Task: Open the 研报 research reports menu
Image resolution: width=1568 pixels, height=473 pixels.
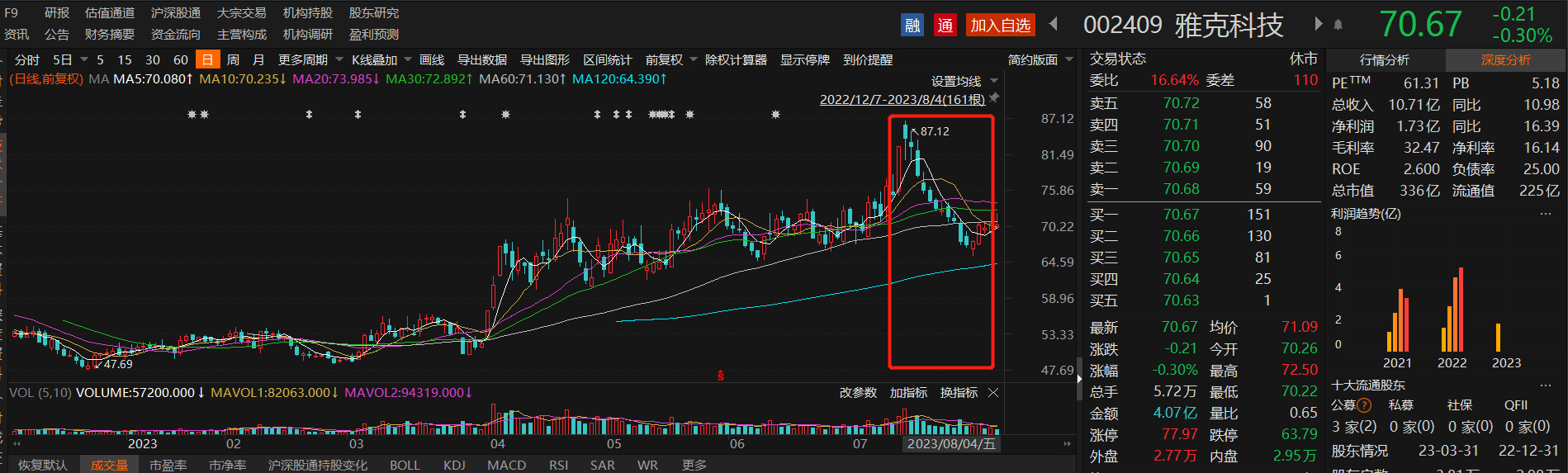Action: click(57, 13)
